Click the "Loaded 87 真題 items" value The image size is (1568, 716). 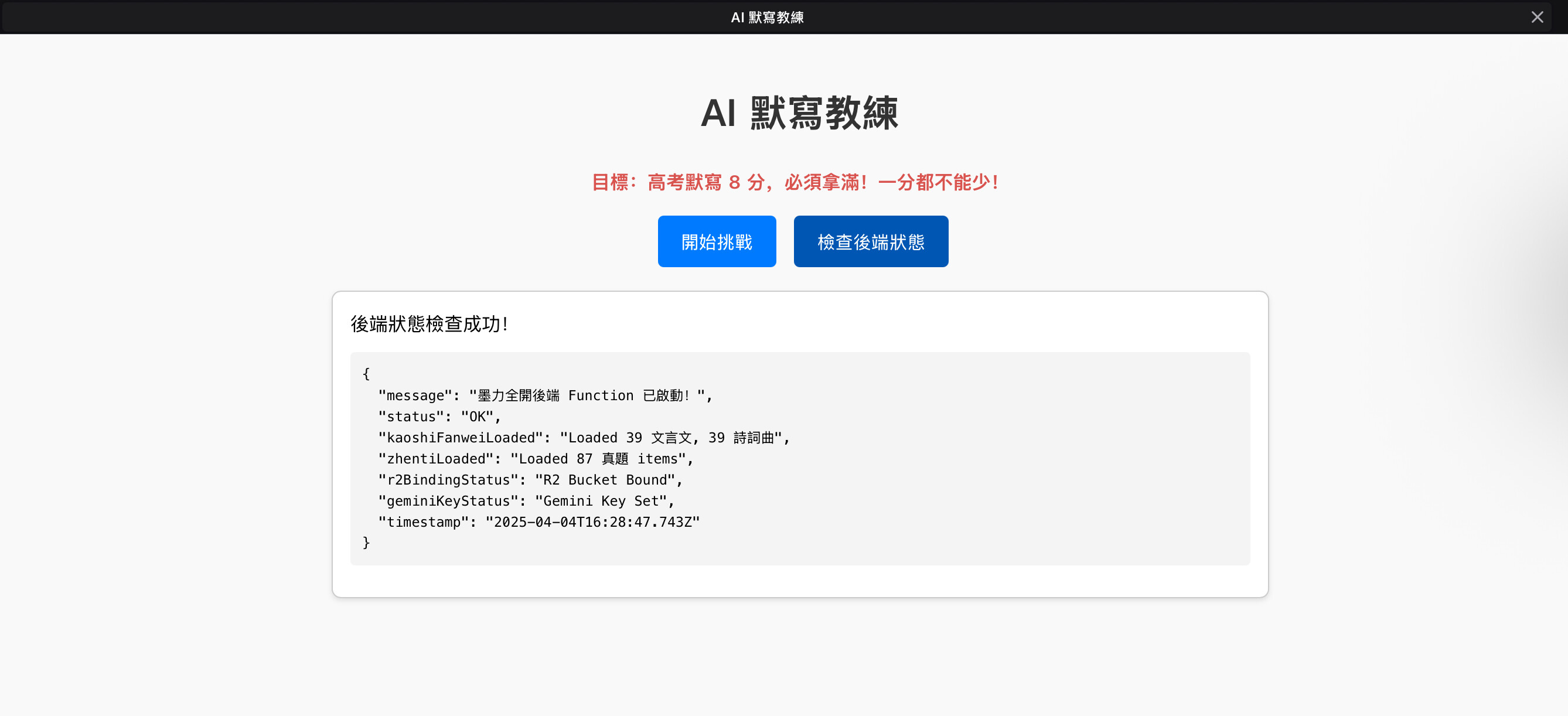point(598,458)
